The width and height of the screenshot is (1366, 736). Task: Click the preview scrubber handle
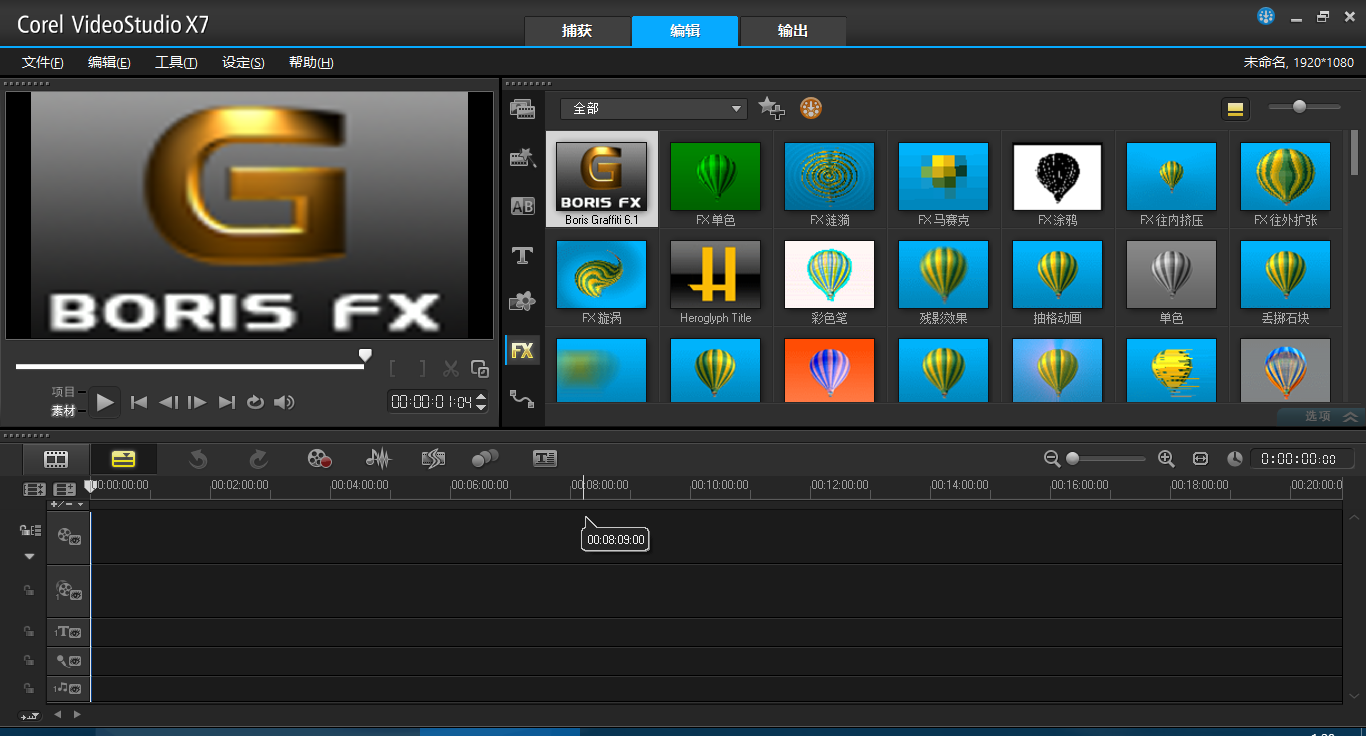coord(365,355)
